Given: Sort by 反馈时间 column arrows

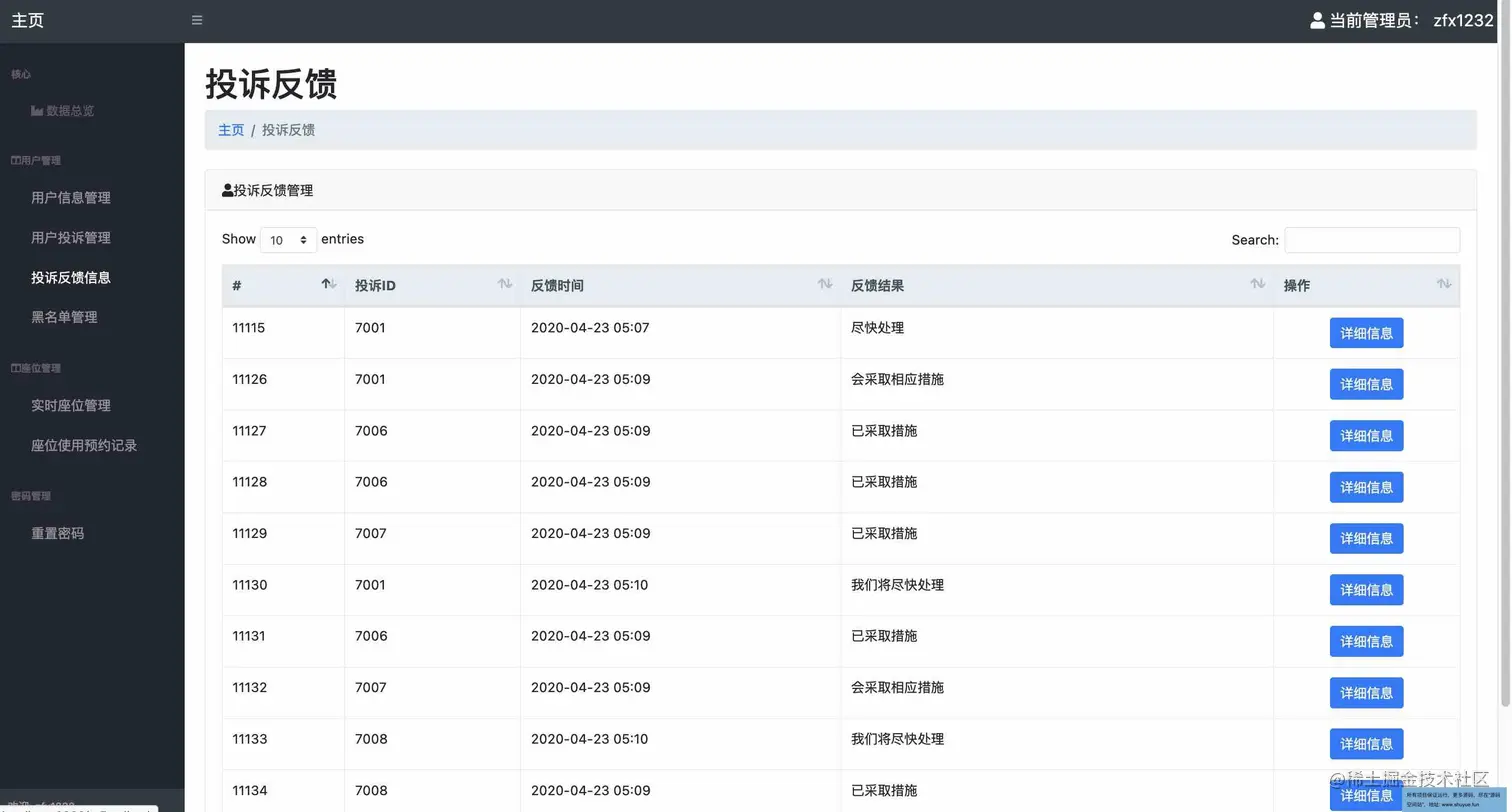Looking at the screenshot, I should [825, 285].
